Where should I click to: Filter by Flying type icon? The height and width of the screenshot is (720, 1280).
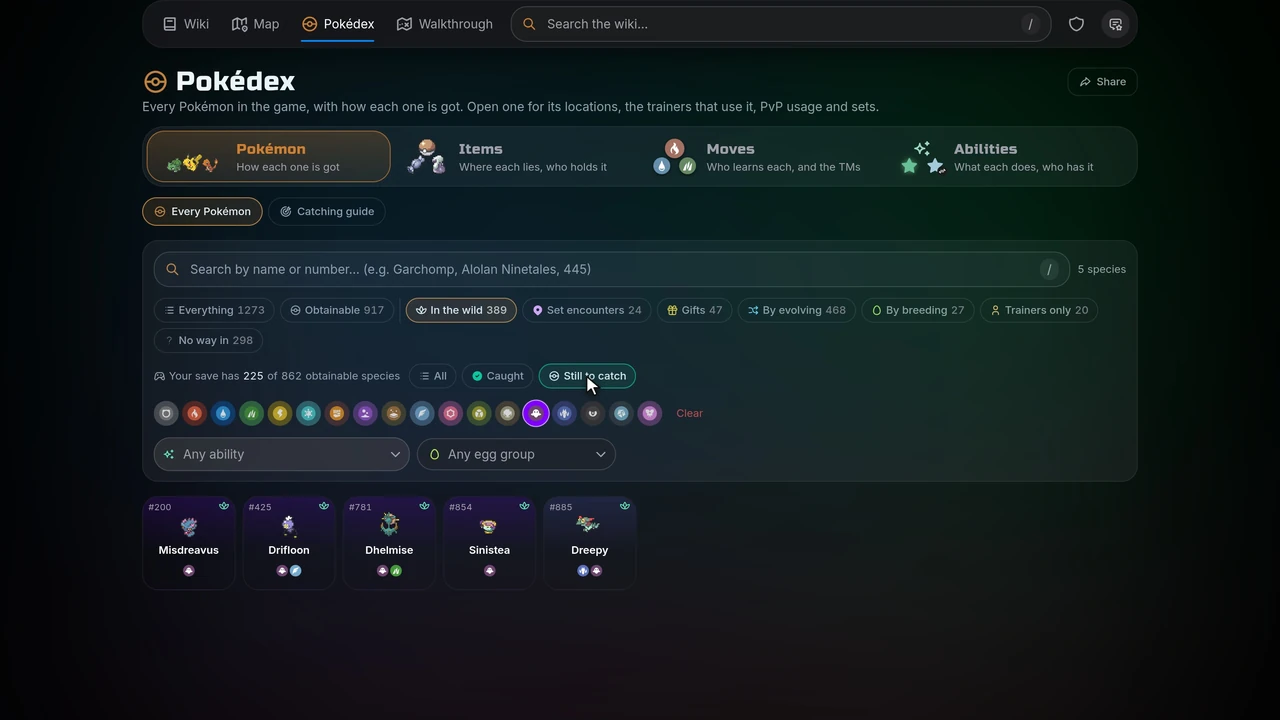click(x=422, y=413)
